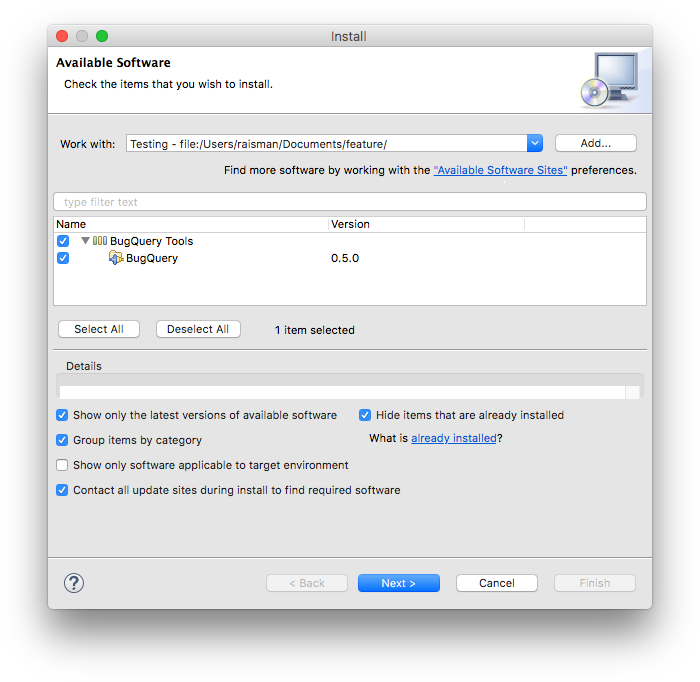Toggle Hide items that are already installed
This screenshot has width=700, height=682.
(x=365, y=415)
